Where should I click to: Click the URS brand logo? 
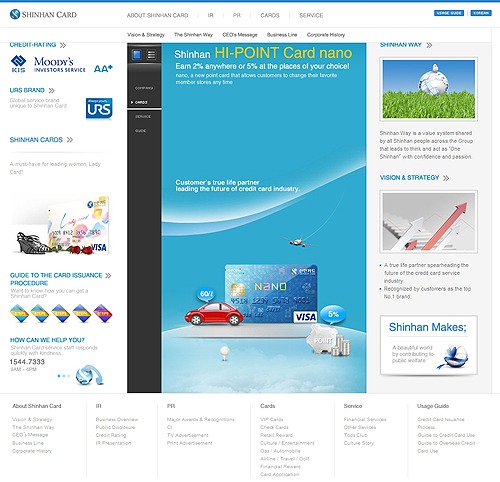[x=99, y=108]
